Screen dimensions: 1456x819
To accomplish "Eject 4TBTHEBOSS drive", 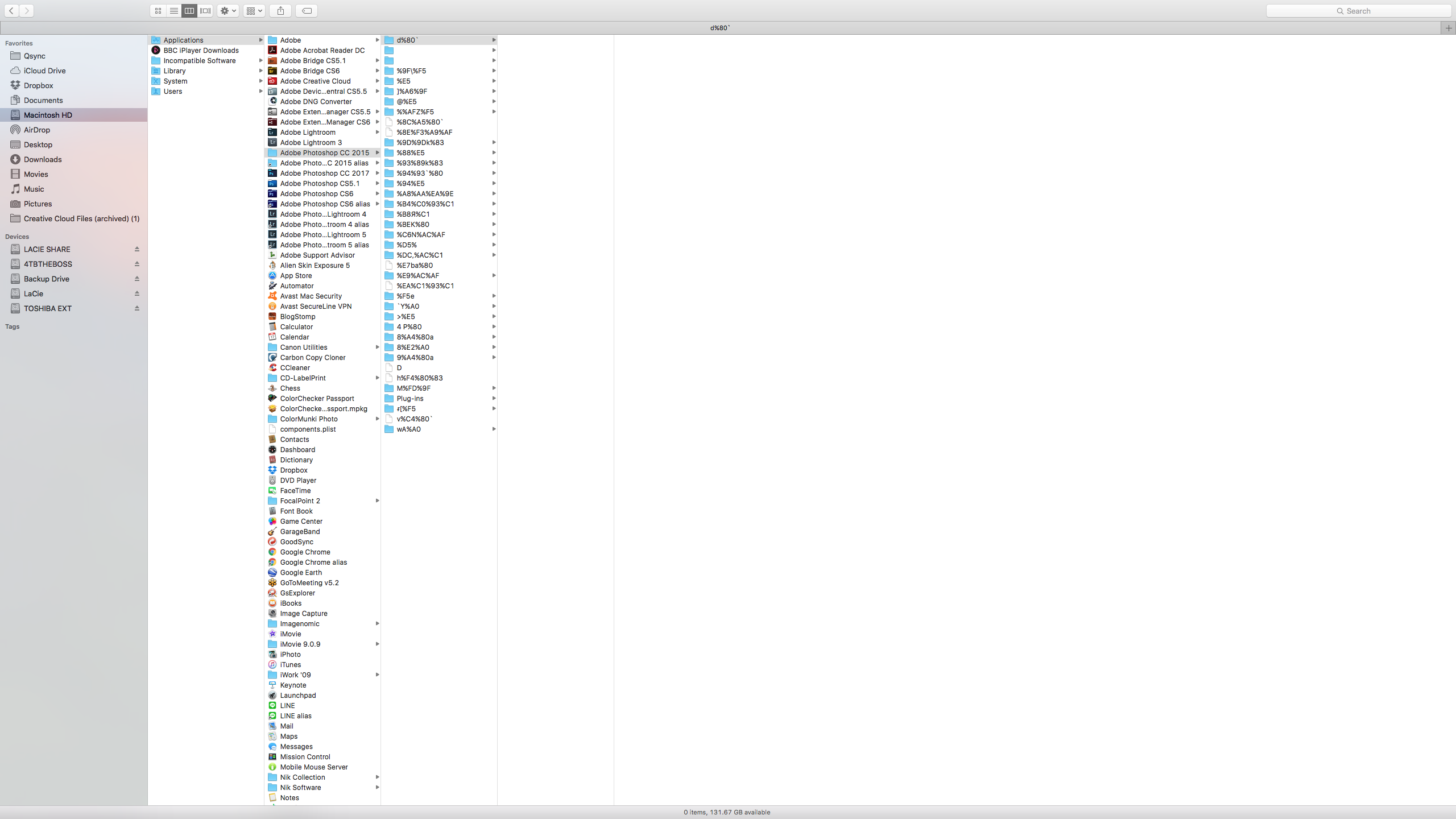I will click(x=137, y=264).
